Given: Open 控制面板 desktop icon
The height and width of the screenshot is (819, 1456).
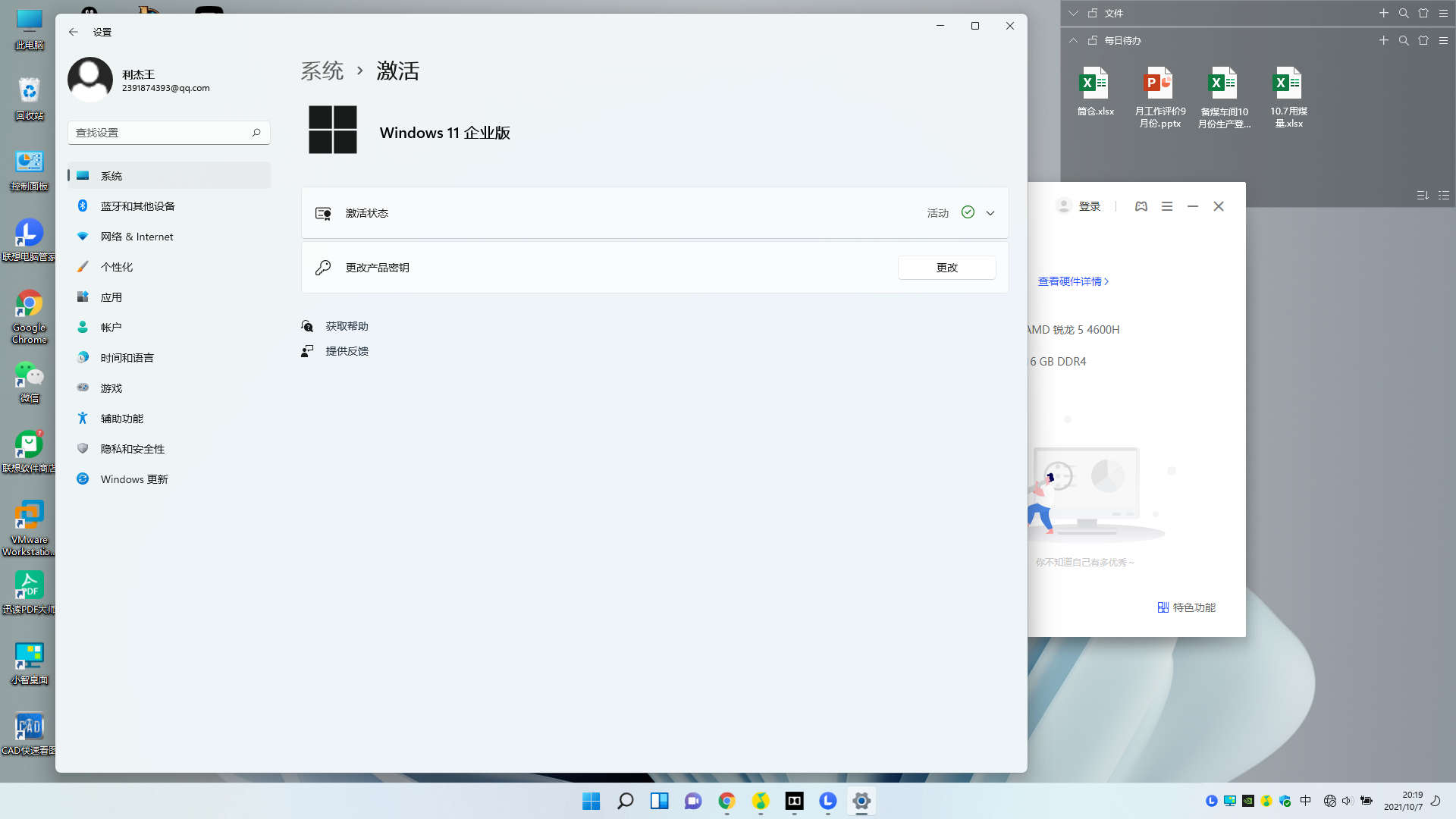Looking at the screenshot, I should [30, 170].
